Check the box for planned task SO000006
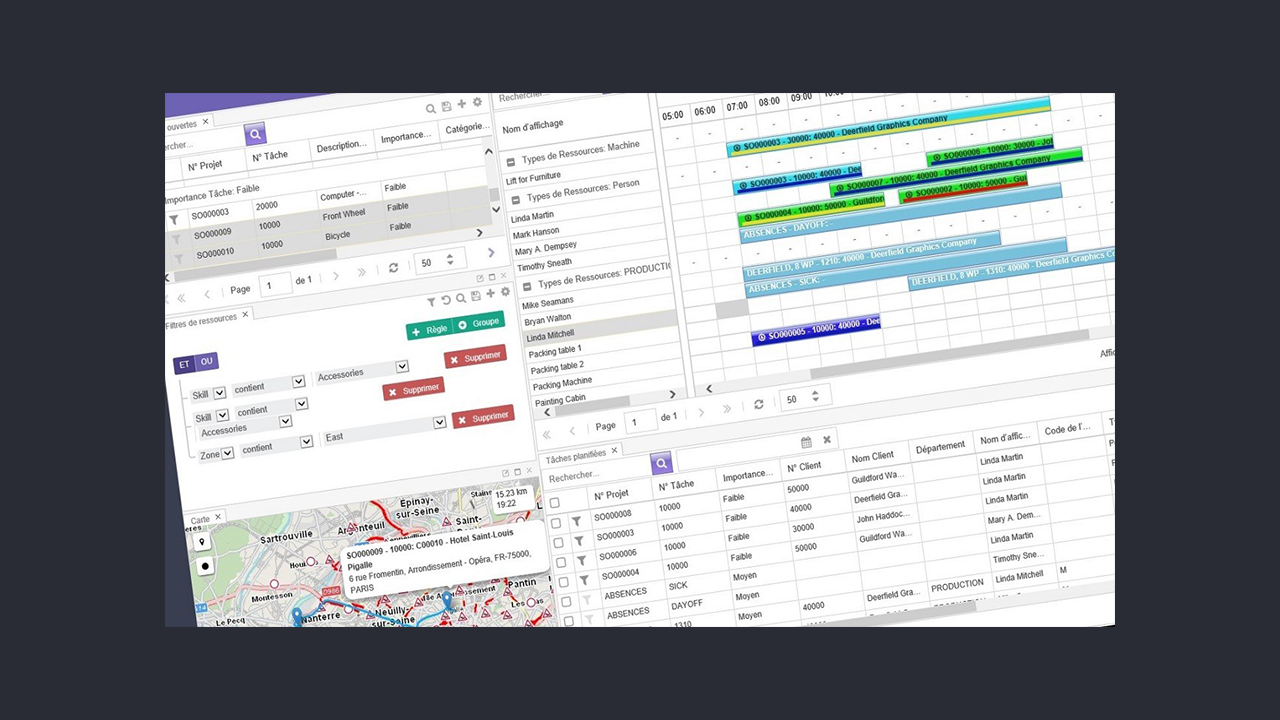This screenshot has height=720, width=1280. (x=561, y=562)
